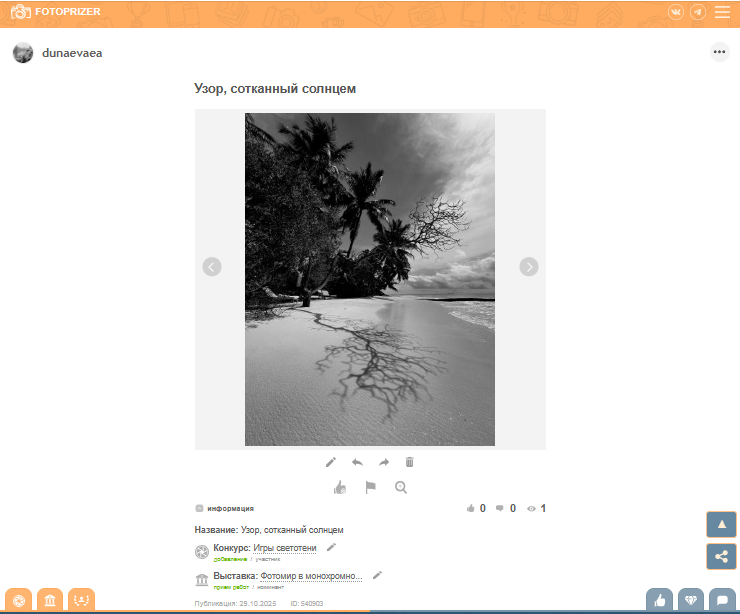Like the photo with thumbs-up icon below image
The height and width of the screenshot is (614, 740).
[x=340, y=488]
